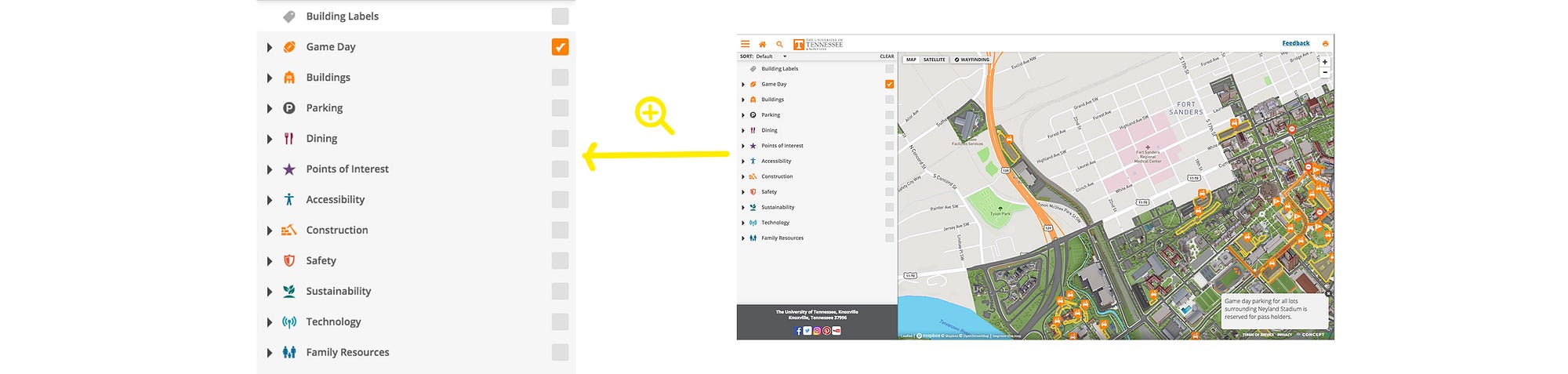1568x374 pixels.
Task: Check the Safety checkbox in enlarged panel
Action: tap(560, 260)
